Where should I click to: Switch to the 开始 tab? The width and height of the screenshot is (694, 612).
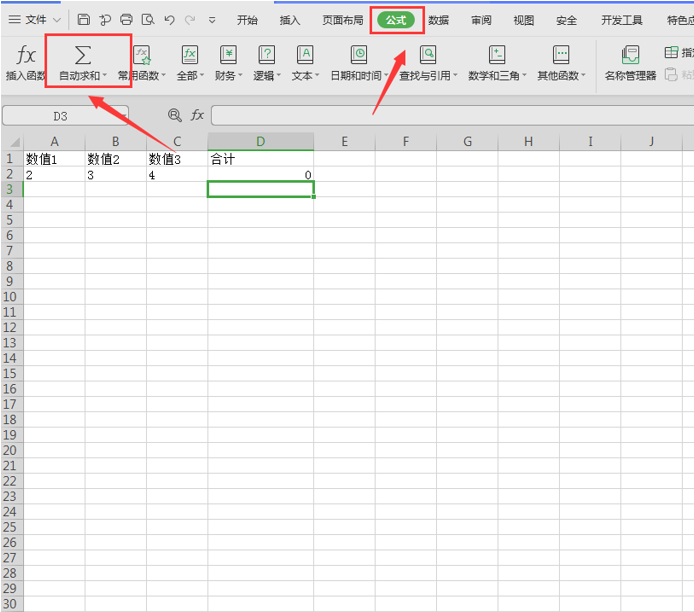coord(247,20)
